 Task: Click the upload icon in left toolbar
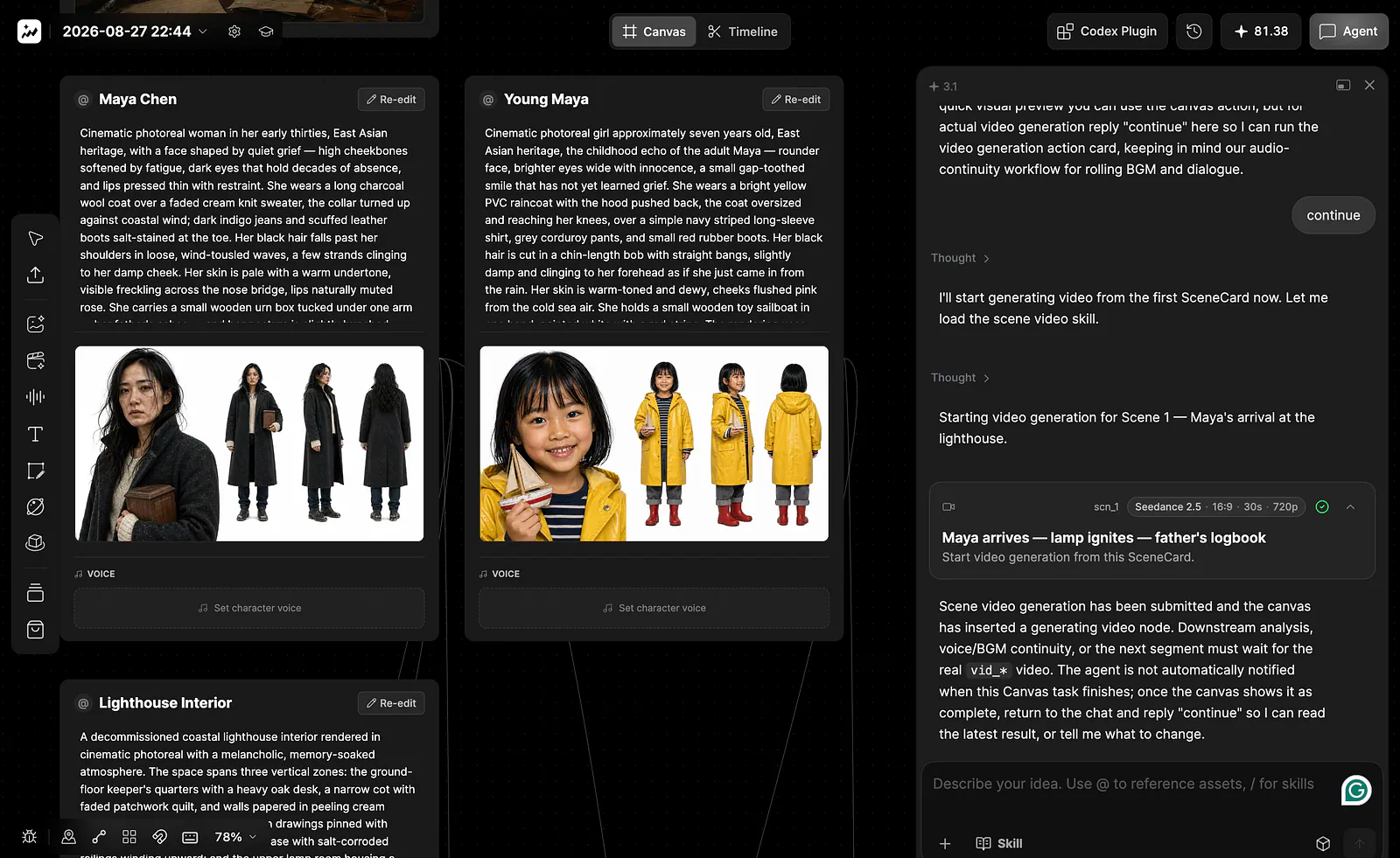36,276
